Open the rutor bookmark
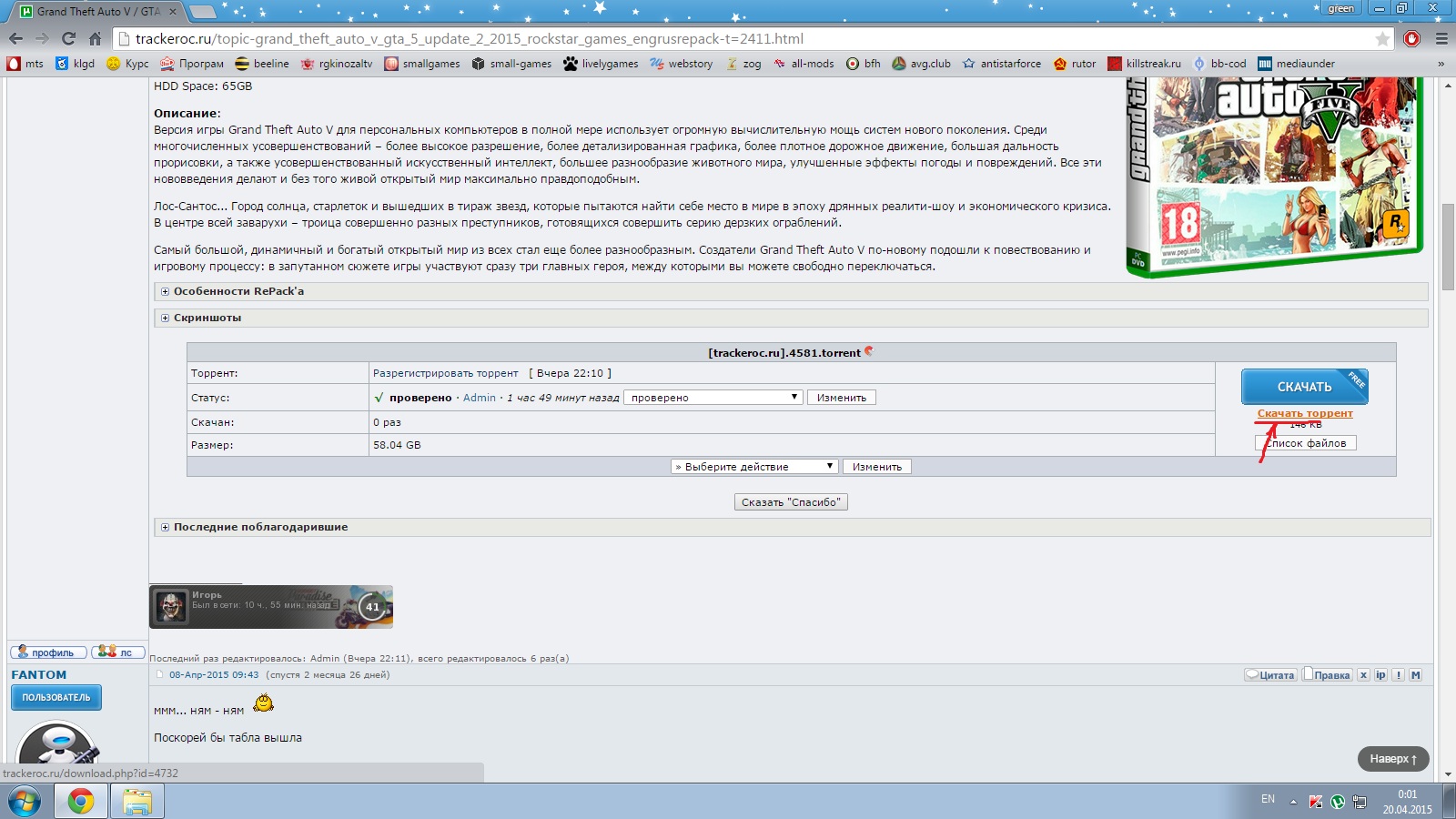This screenshot has width=1456, height=819. click(1075, 64)
